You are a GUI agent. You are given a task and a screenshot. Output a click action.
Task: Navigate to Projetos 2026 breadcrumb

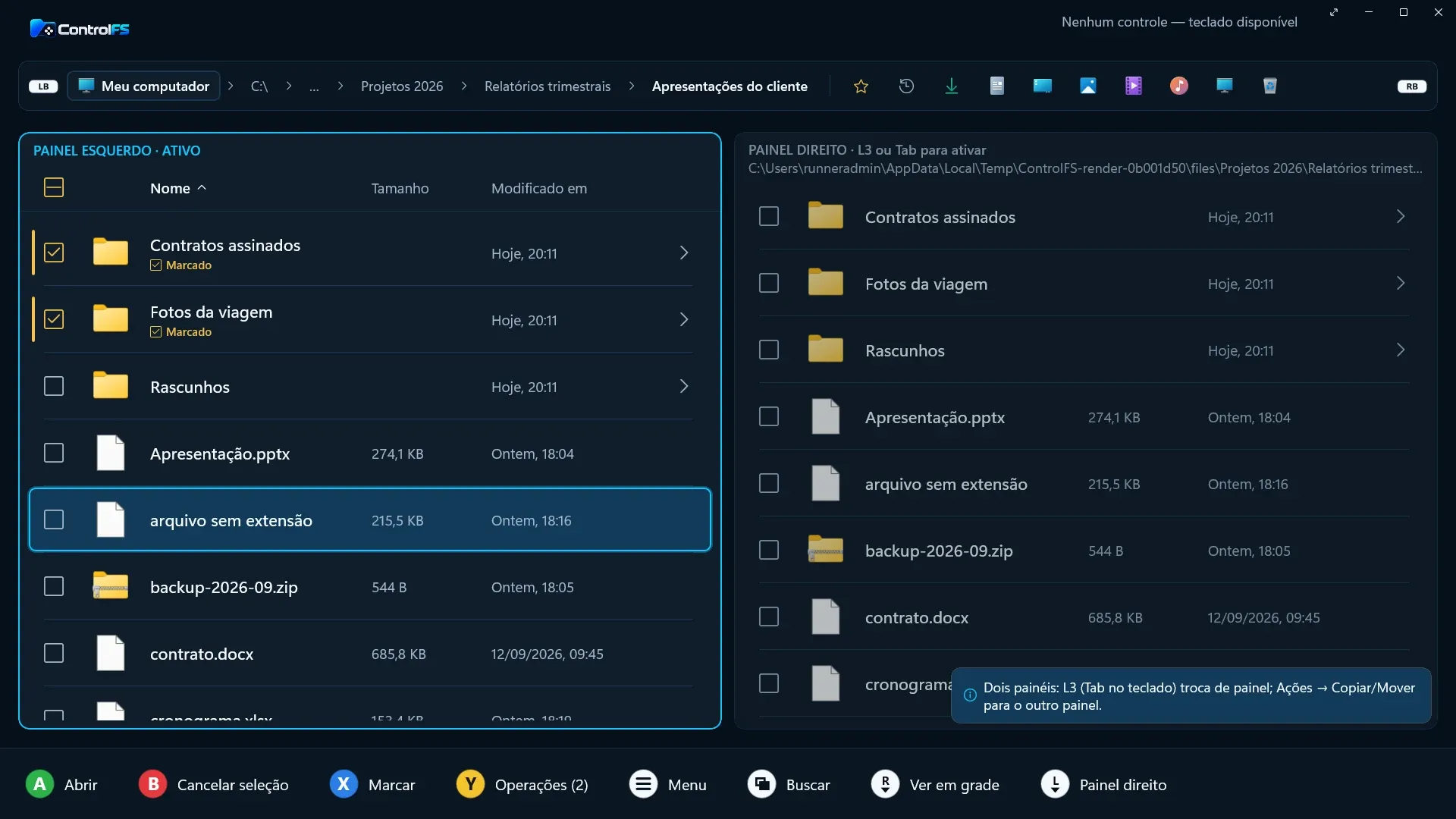402,86
